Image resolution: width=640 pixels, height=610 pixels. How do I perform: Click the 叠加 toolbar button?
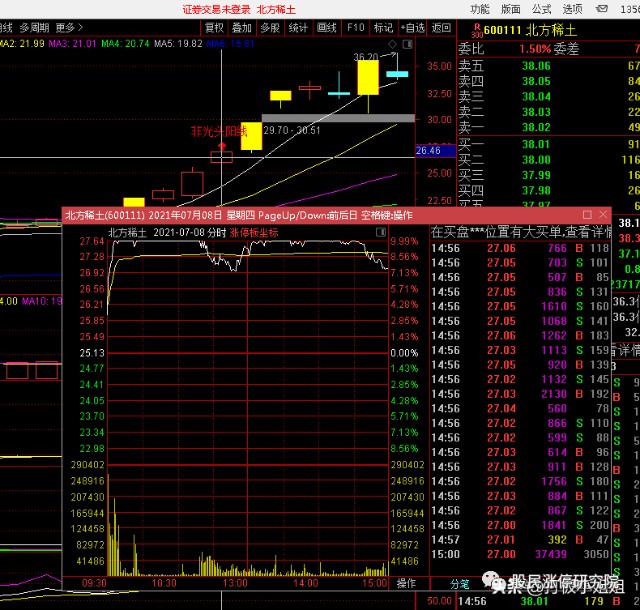[x=242, y=28]
